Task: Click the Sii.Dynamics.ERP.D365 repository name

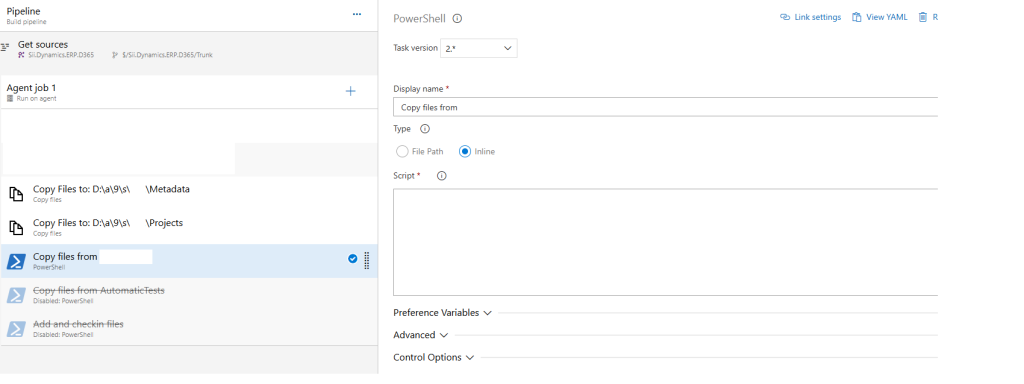Action: tap(61, 56)
